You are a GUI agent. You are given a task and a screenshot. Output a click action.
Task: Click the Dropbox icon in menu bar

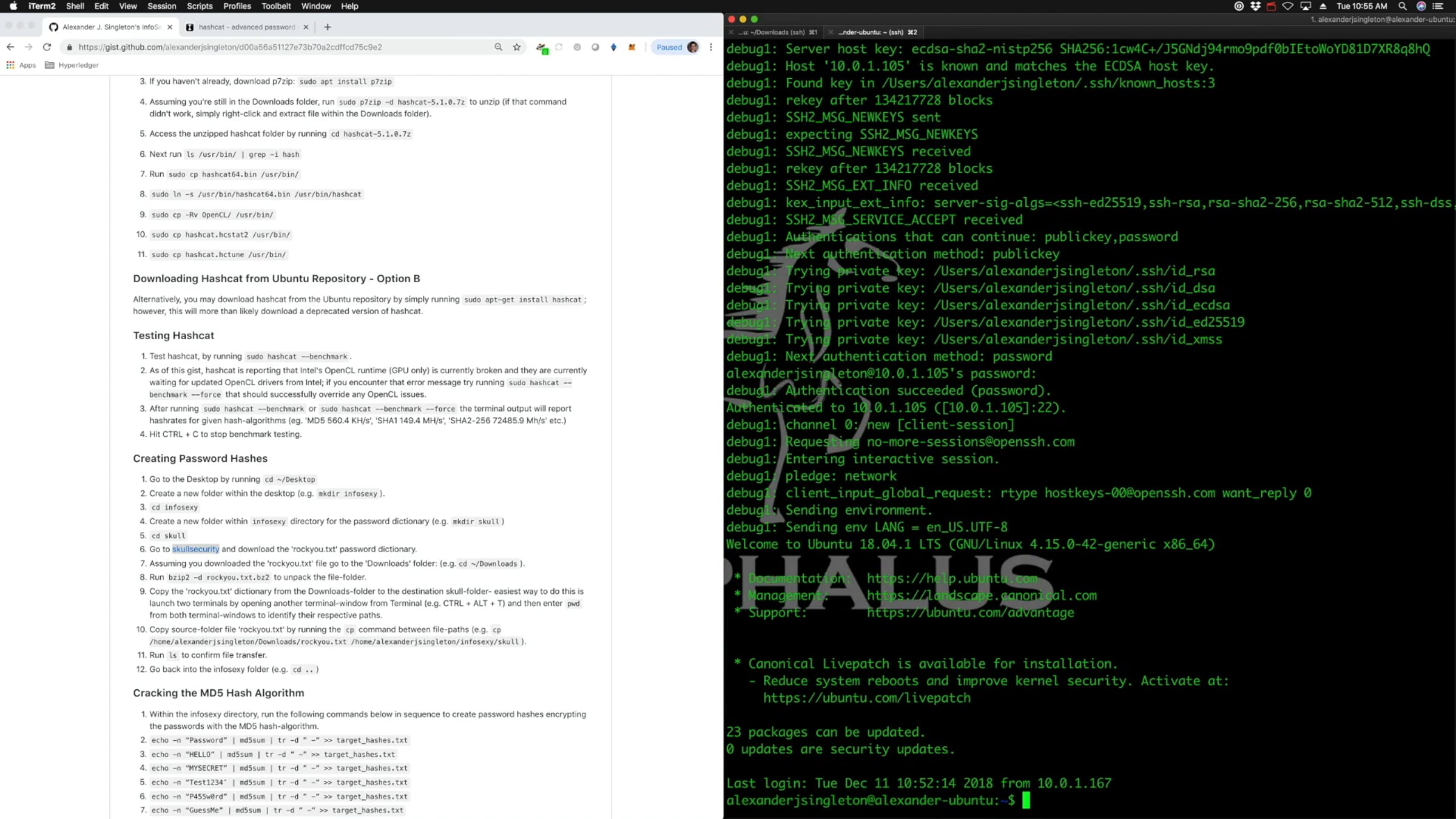coord(1255,6)
